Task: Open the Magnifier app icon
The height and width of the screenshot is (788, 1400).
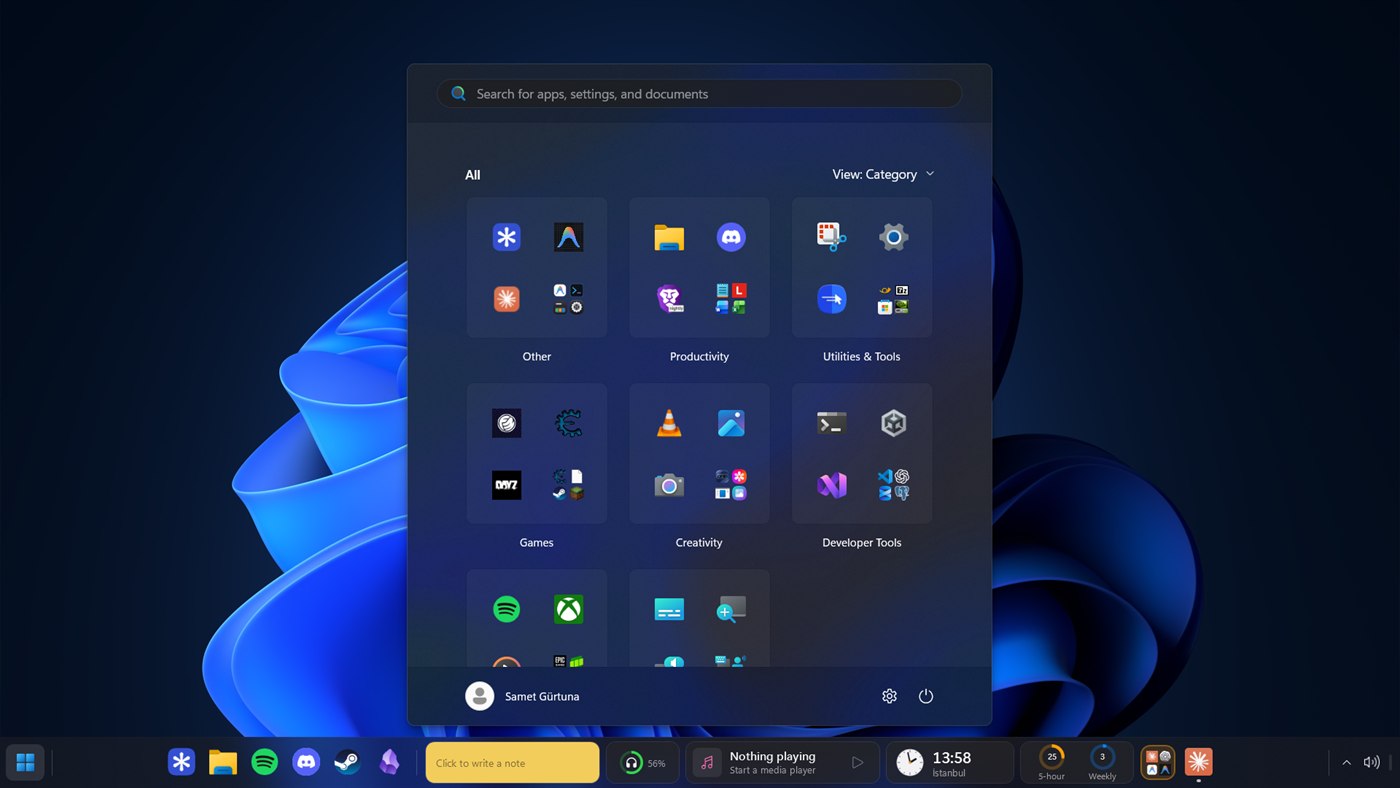Action: (x=731, y=609)
